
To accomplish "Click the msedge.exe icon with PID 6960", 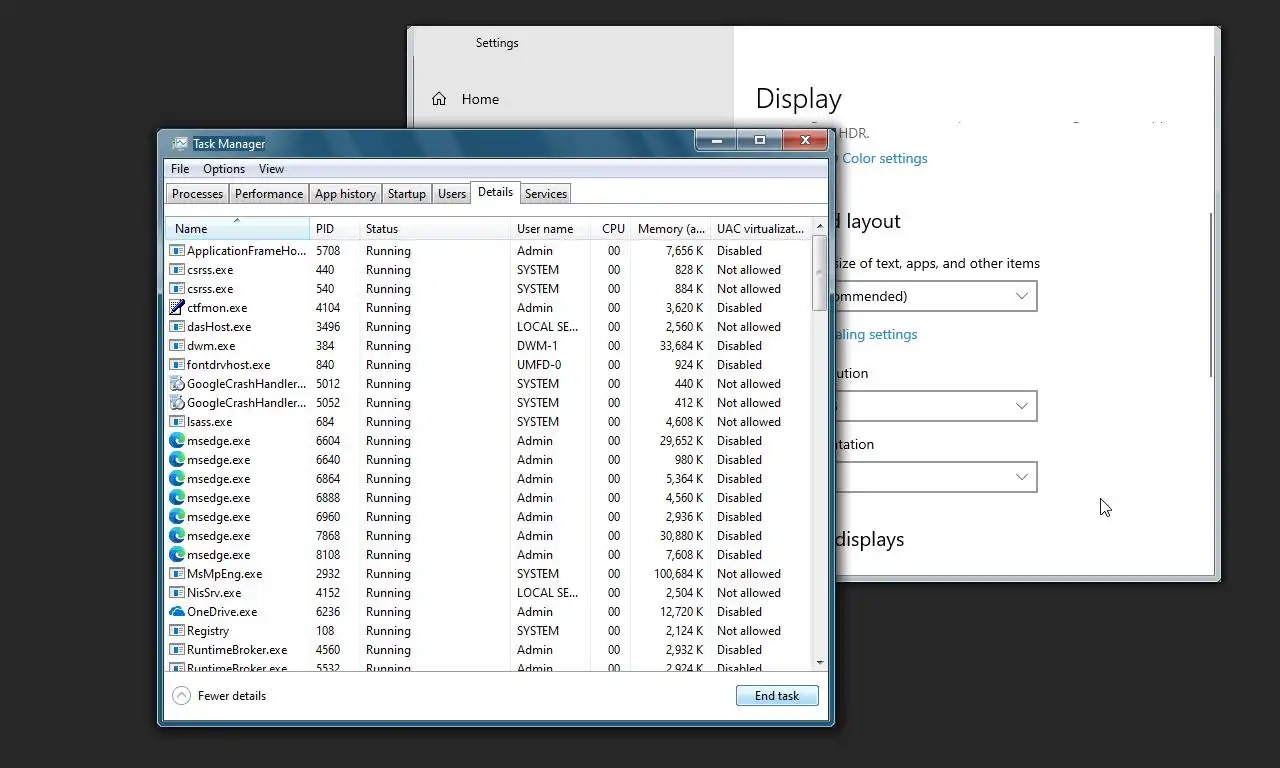I will point(177,517).
